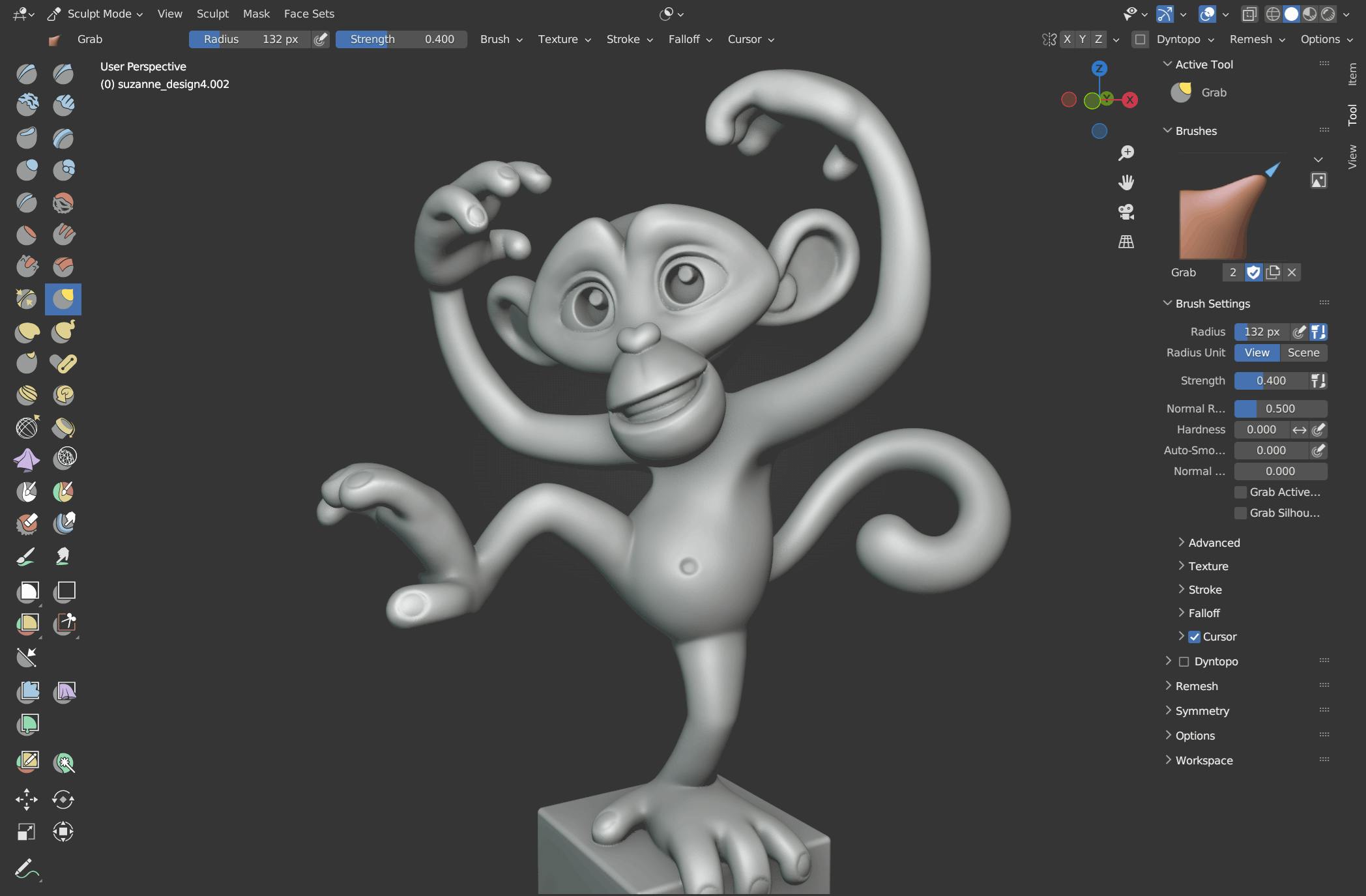This screenshot has height=896, width=1366.
Task: Click the camera view toggle icon
Action: 1126,212
